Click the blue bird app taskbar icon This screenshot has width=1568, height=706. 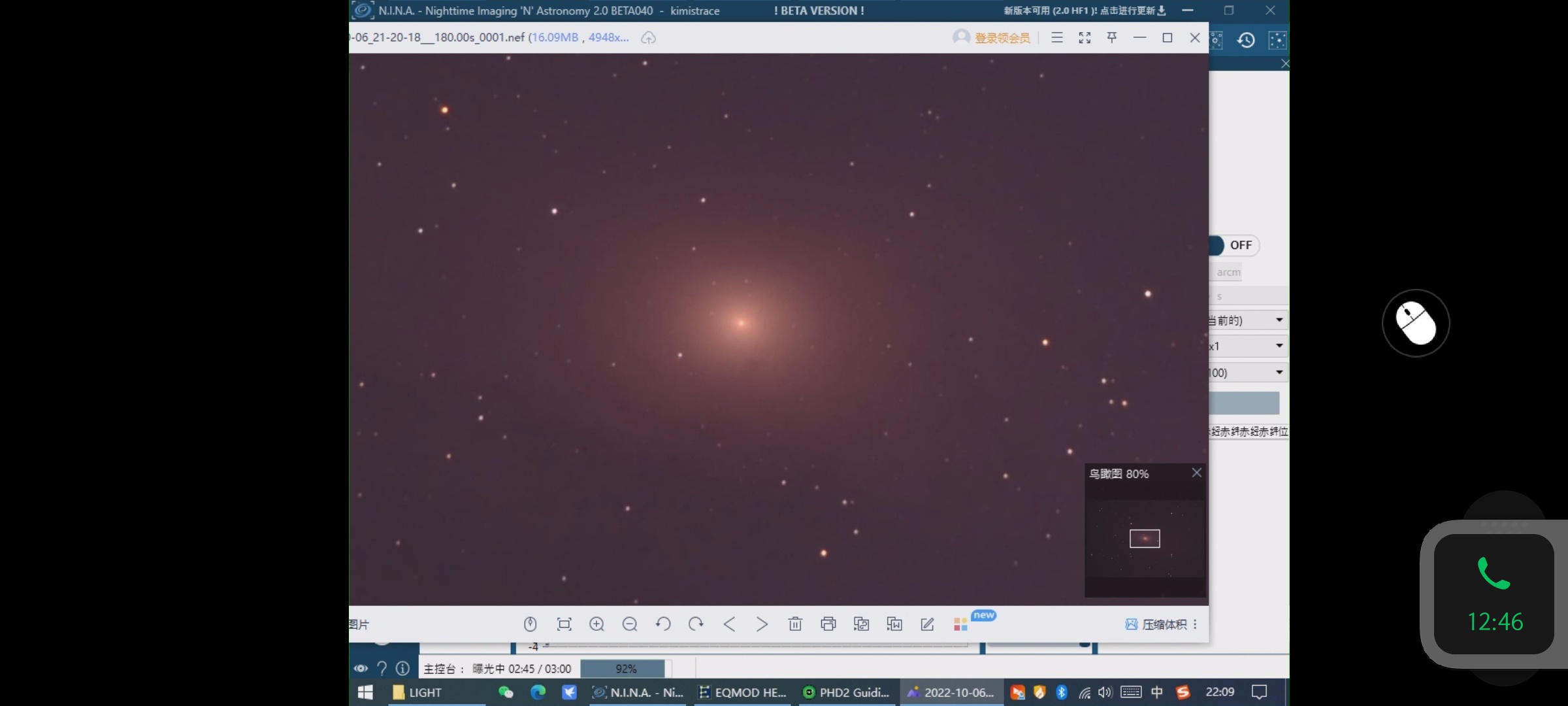(x=569, y=692)
